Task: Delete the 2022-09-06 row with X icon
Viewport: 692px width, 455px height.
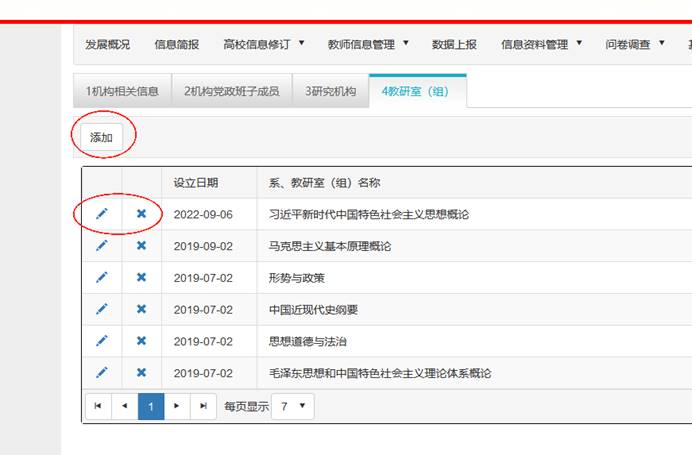Action: tap(141, 214)
